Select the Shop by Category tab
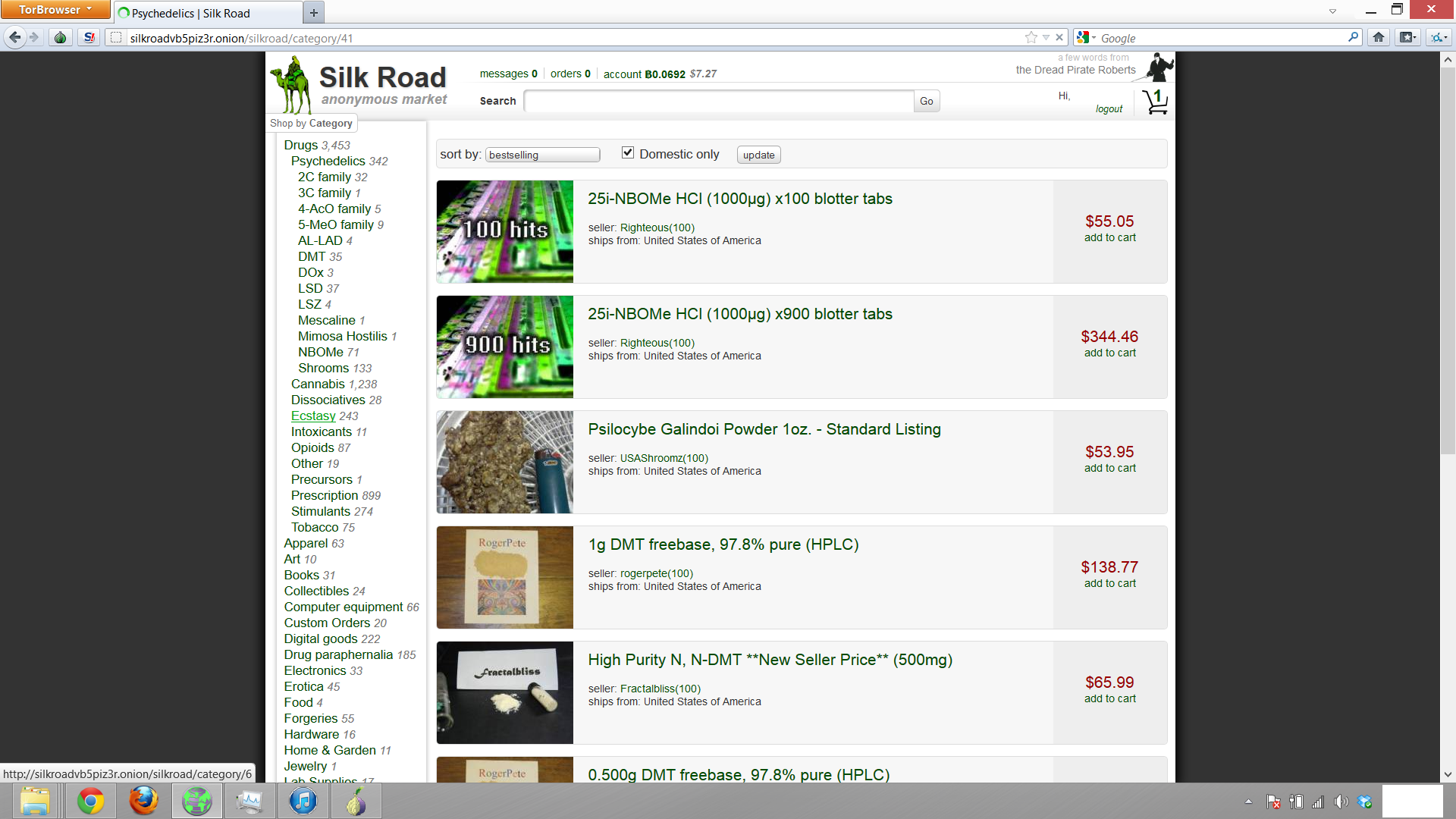 coord(311,123)
